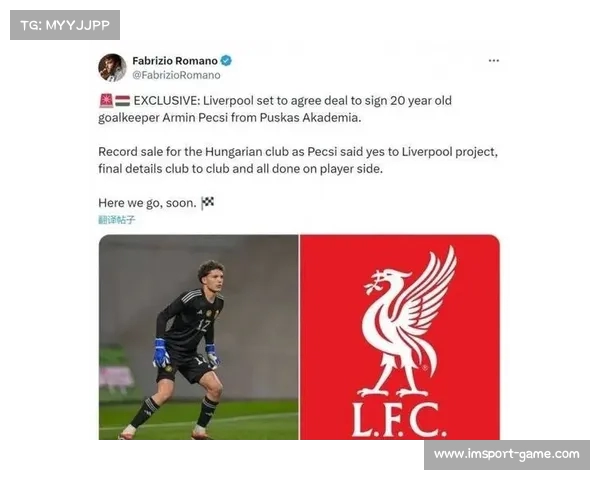Viewport: 600px width, 480px height.
Task: Click the L.F.C. letters on crest
Action: coord(399,420)
